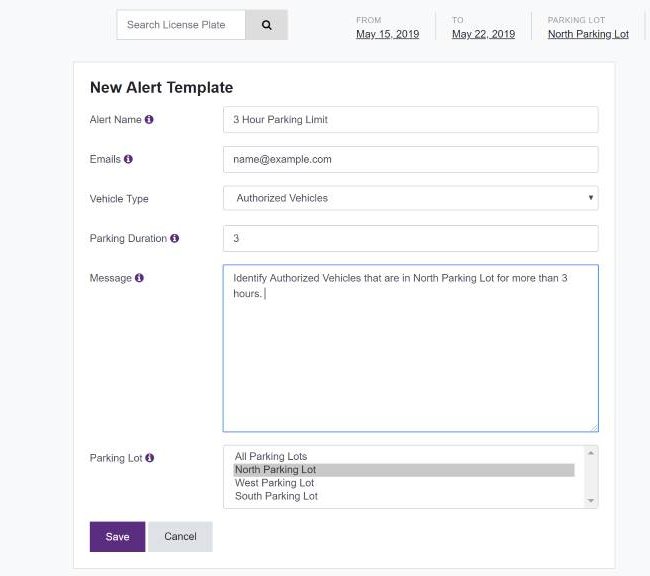The width and height of the screenshot is (650, 576).
Task: Open the TO date May 22, 2019 picker
Action: 483,34
